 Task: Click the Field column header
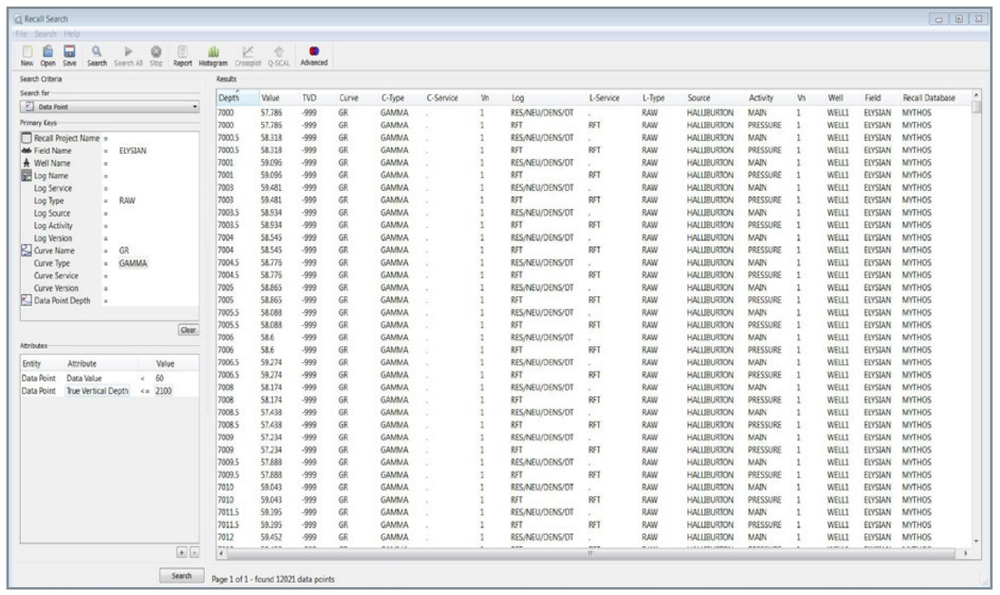872,98
